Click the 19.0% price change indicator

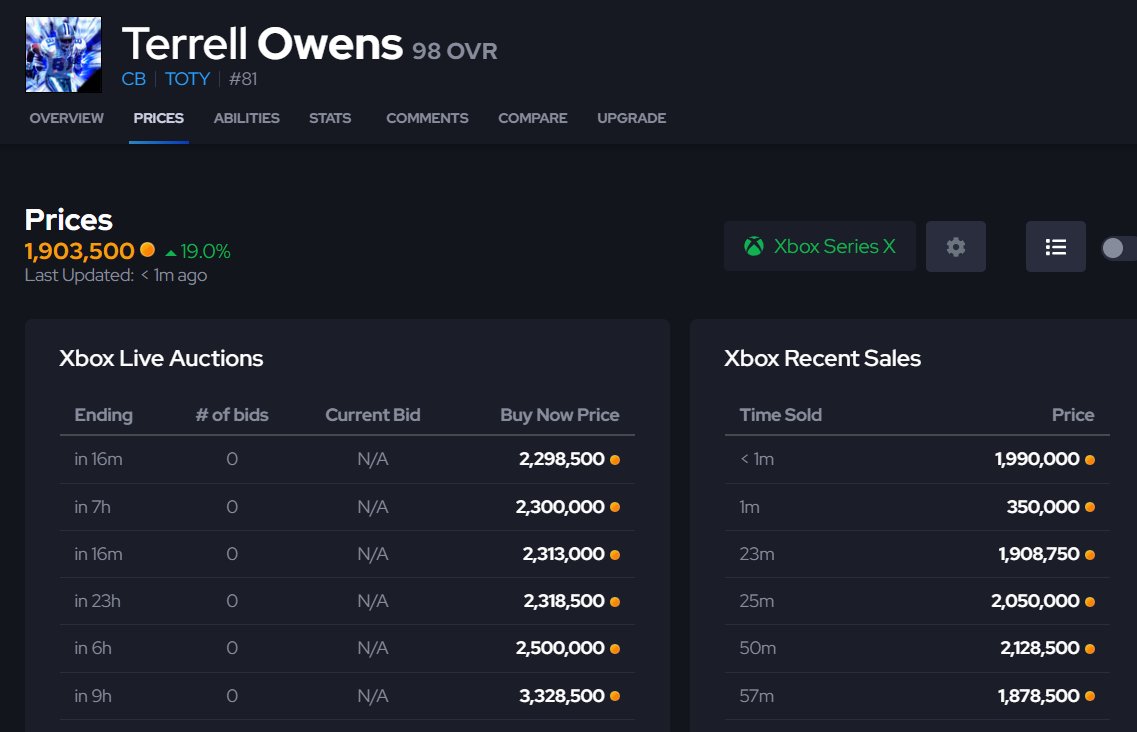point(198,252)
